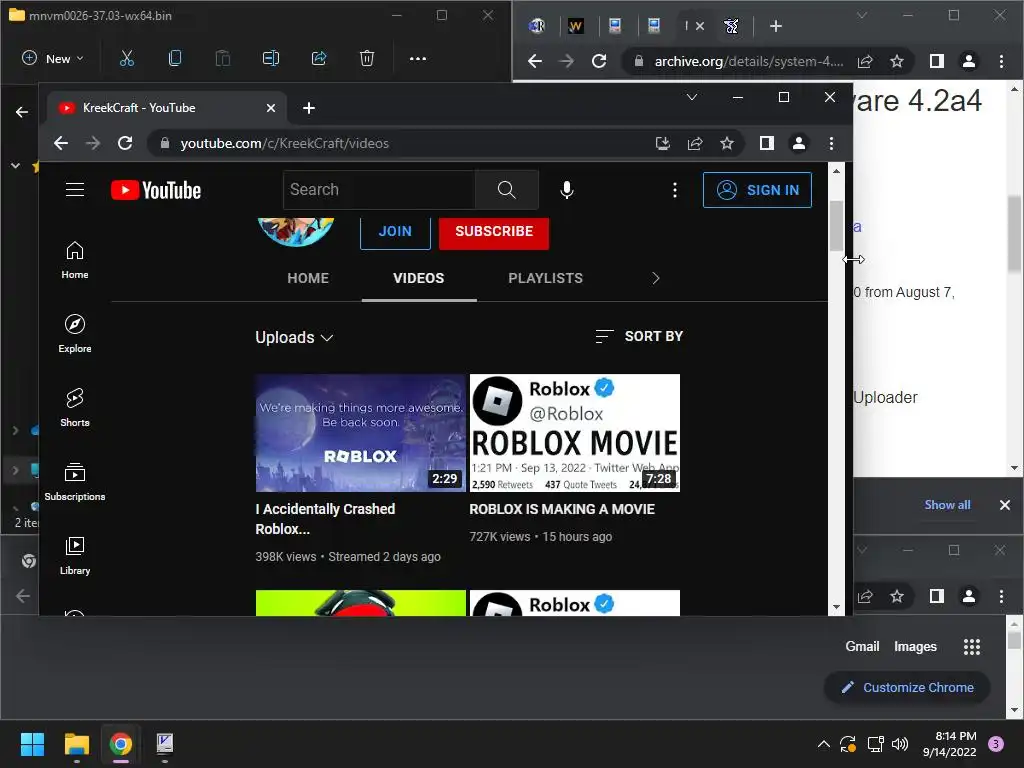Open See more options in File Explorer
This screenshot has width=1024, height=768.
tap(418, 58)
